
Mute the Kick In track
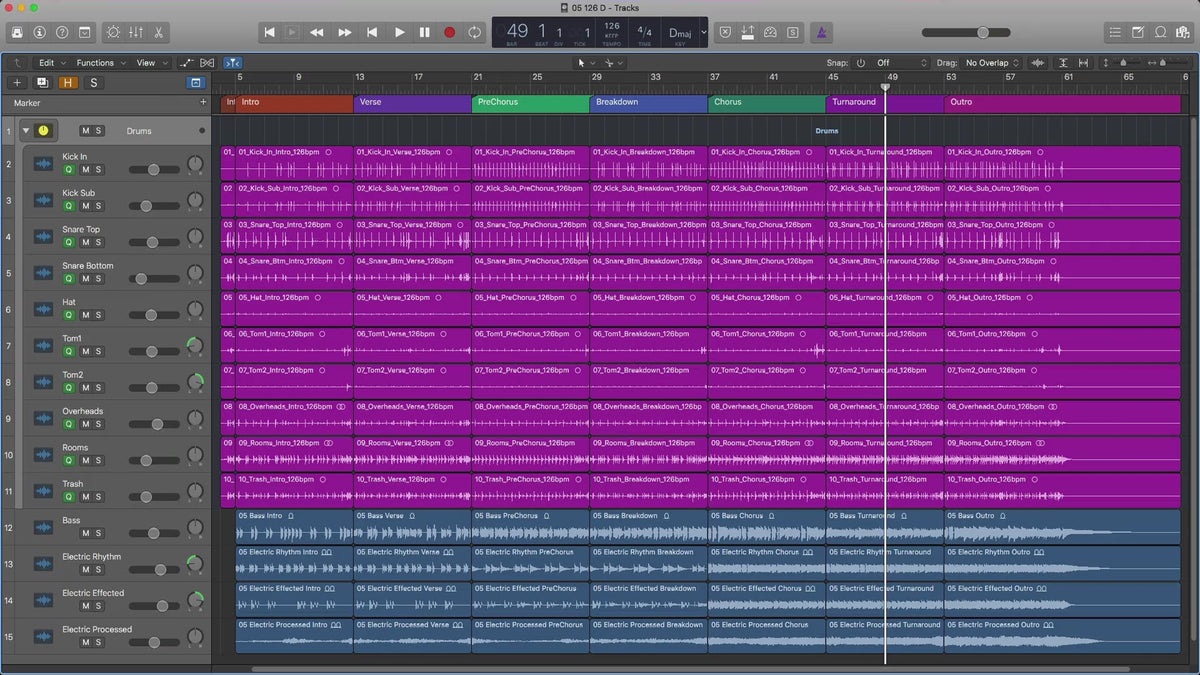click(x=85, y=170)
